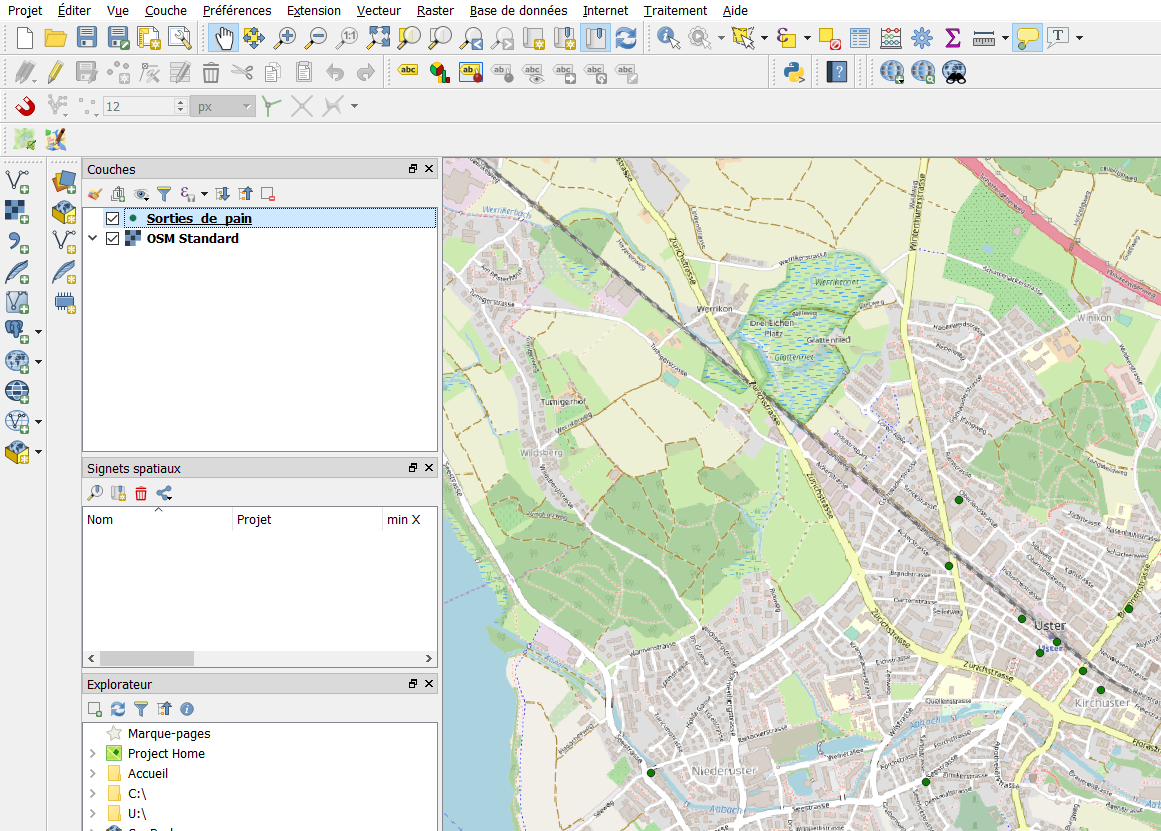
Task: Click the snapping tolerance value field
Action: tap(137, 106)
